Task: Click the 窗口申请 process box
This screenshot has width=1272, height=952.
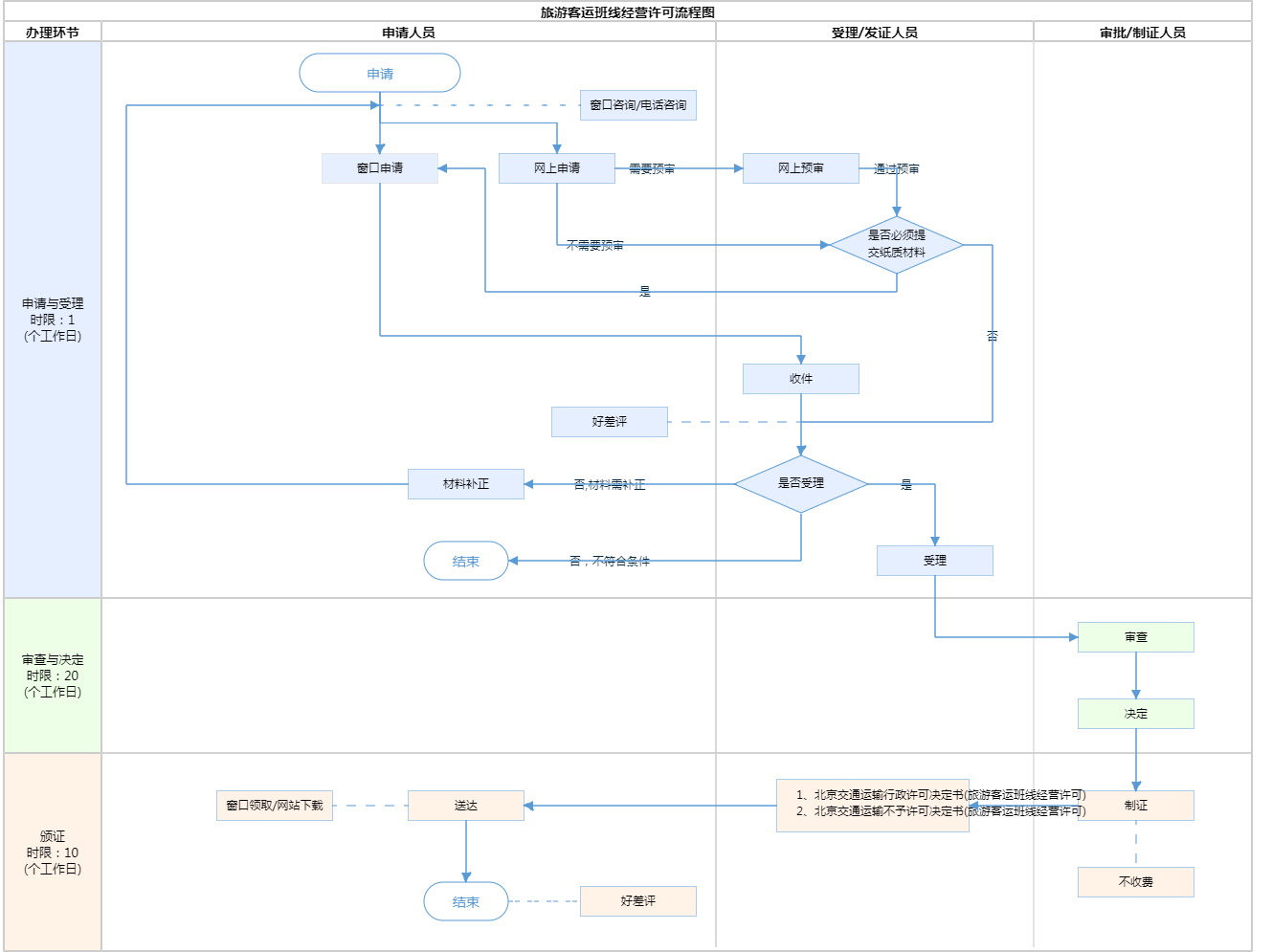Action: click(x=380, y=168)
